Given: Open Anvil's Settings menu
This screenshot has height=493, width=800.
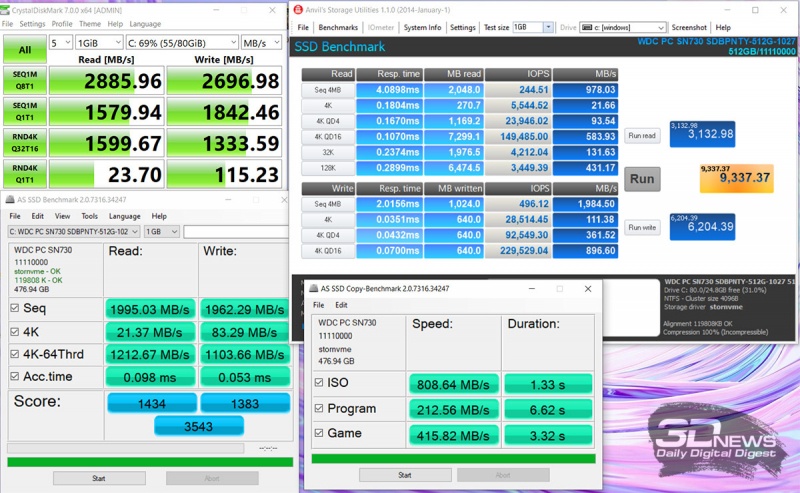Looking at the screenshot, I should tap(463, 28).
